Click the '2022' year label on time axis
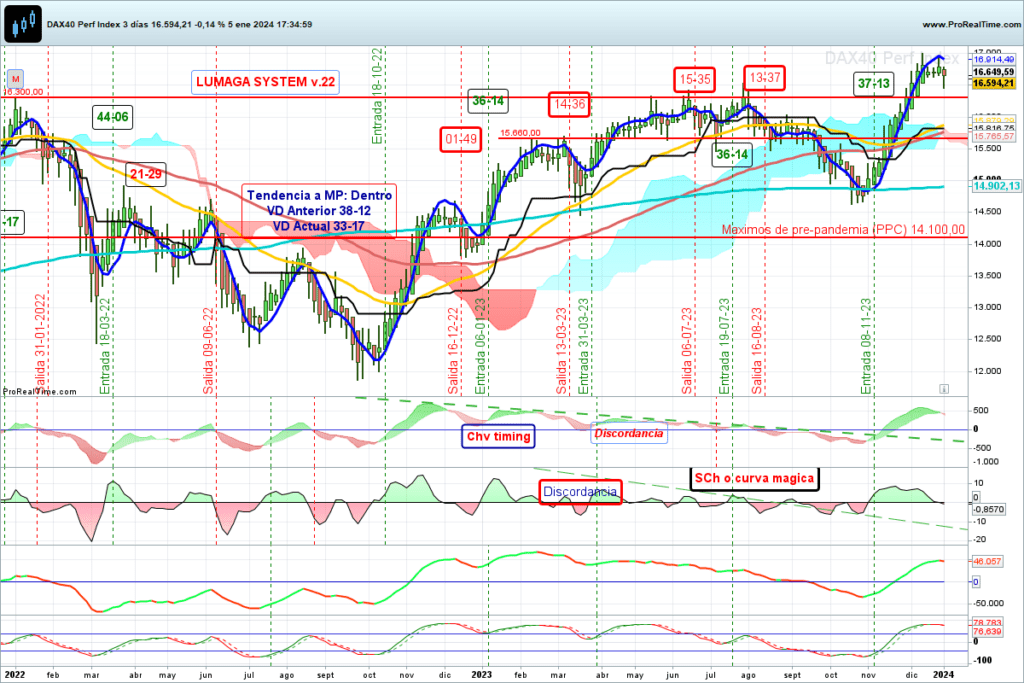The width and height of the screenshot is (1024, 683). click(x=15, y=675)
